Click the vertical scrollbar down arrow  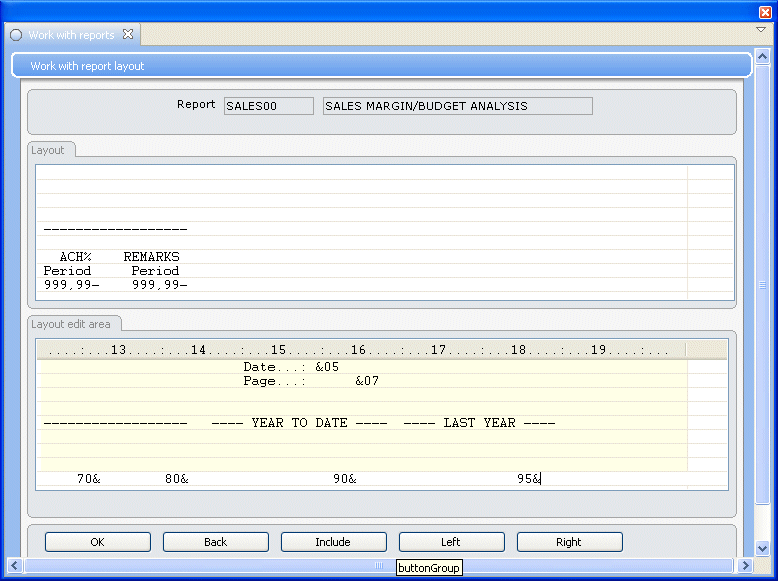pos(762,549)
